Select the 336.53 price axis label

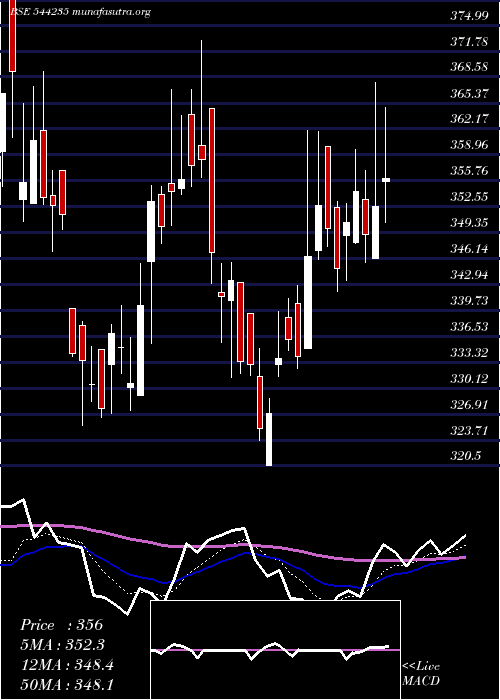[x=469, y=327]
